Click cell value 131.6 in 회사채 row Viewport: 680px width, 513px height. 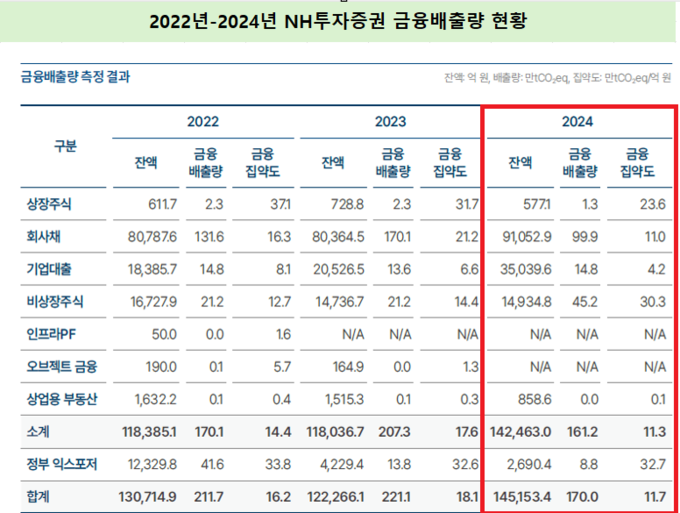coord(209,237)
